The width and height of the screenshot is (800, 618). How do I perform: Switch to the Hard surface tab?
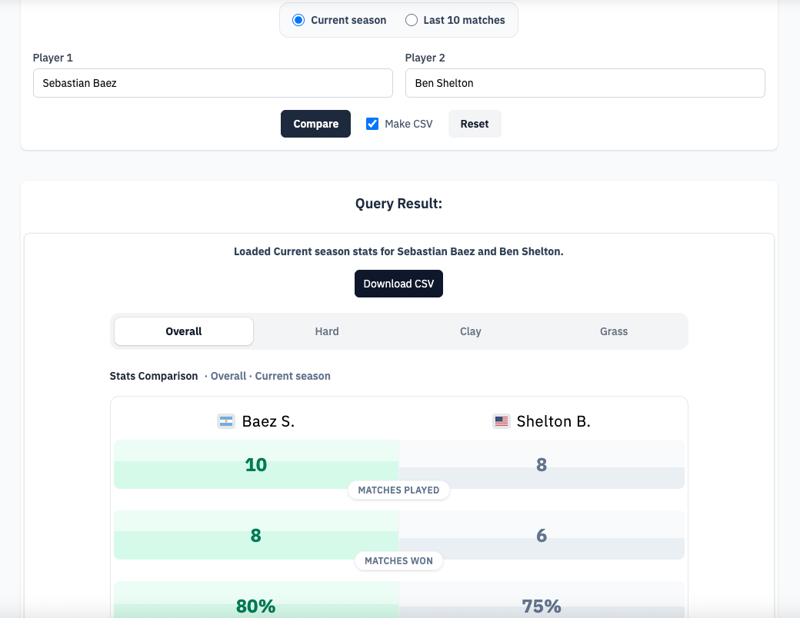click(x=327, y=331)
